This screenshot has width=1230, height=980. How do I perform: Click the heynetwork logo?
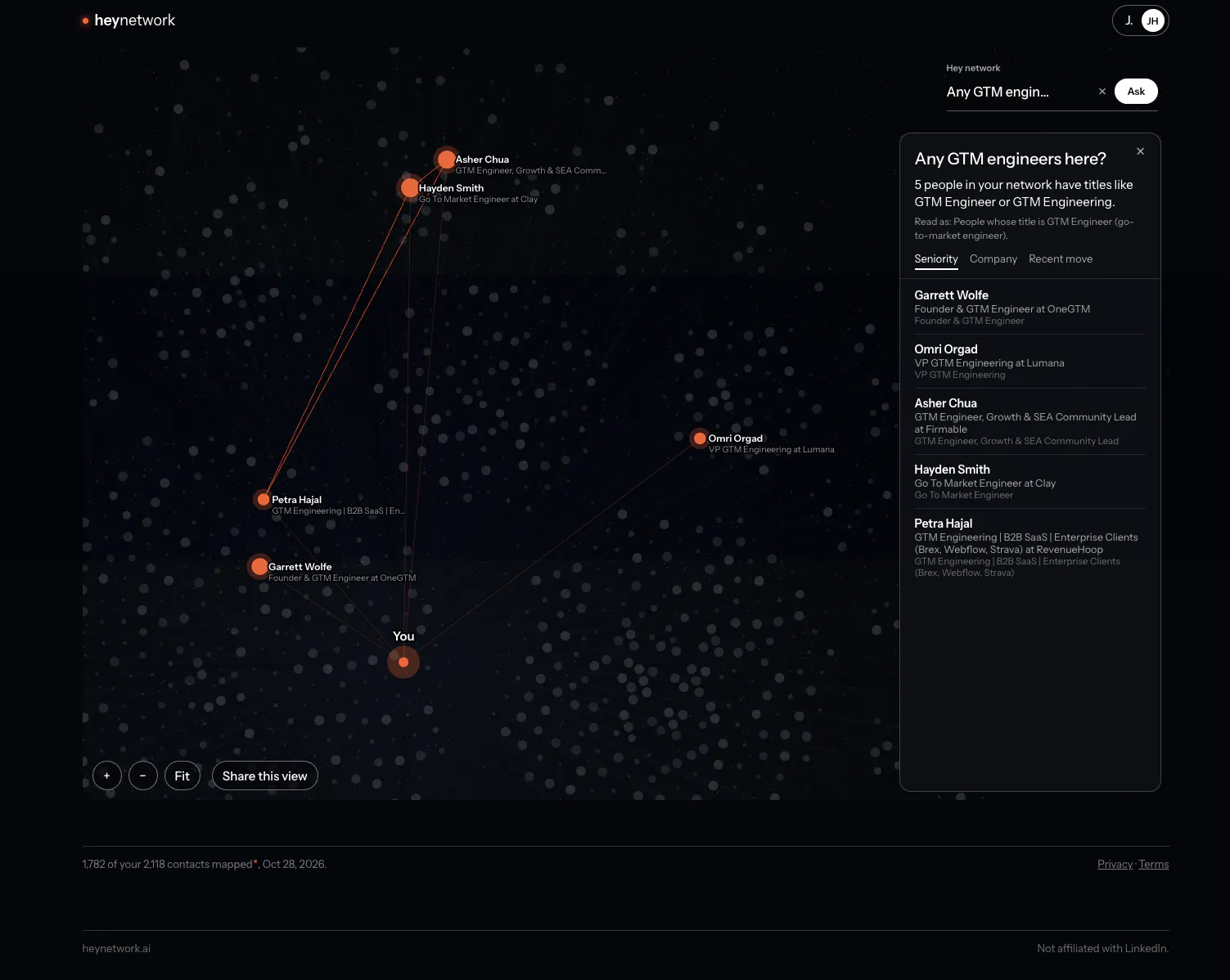pyautogui.click(x=128, y=20)
